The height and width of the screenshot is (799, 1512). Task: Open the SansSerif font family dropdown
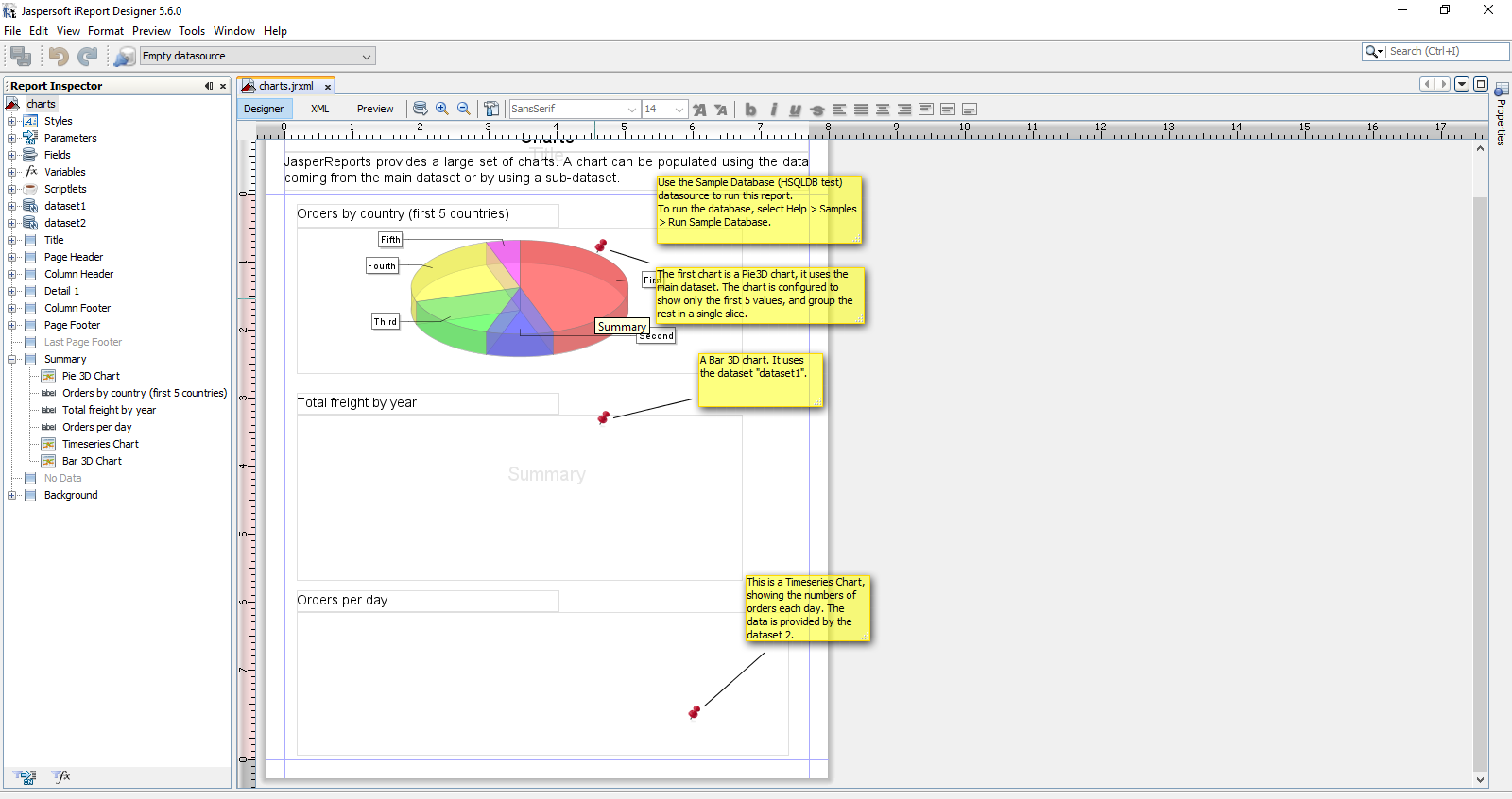(632, 110)
